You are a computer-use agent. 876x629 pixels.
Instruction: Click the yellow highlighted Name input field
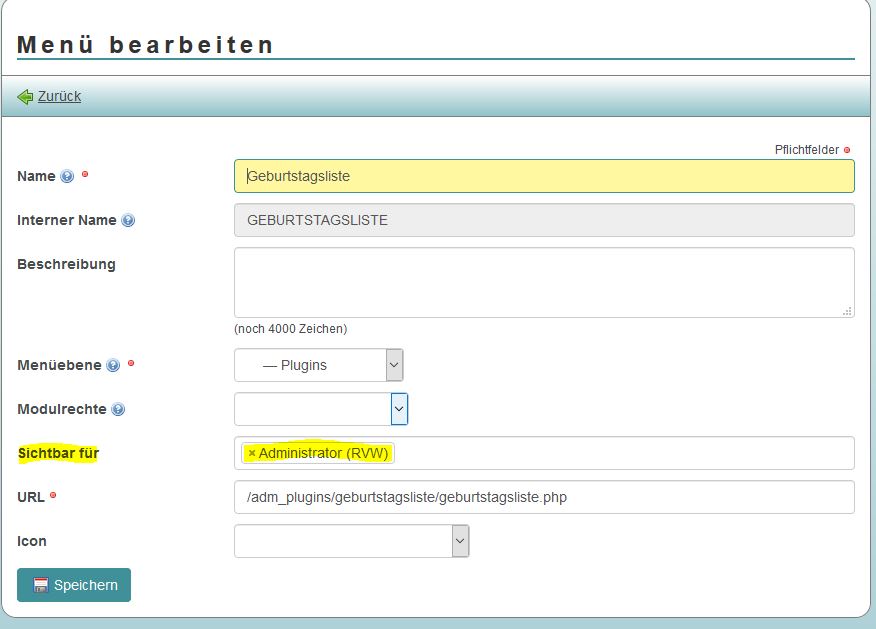(x=545, y=175)
